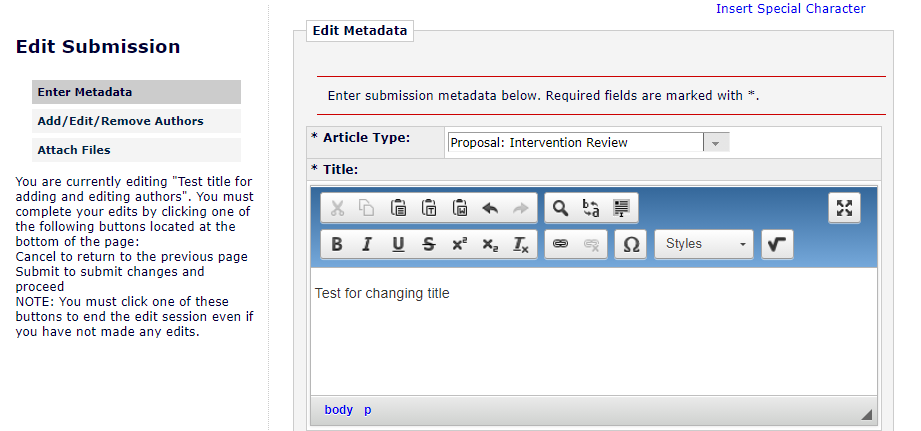The image size is (921, 431).
Task: Click Paste as plain text icon
Action: [x=428, y=208]
